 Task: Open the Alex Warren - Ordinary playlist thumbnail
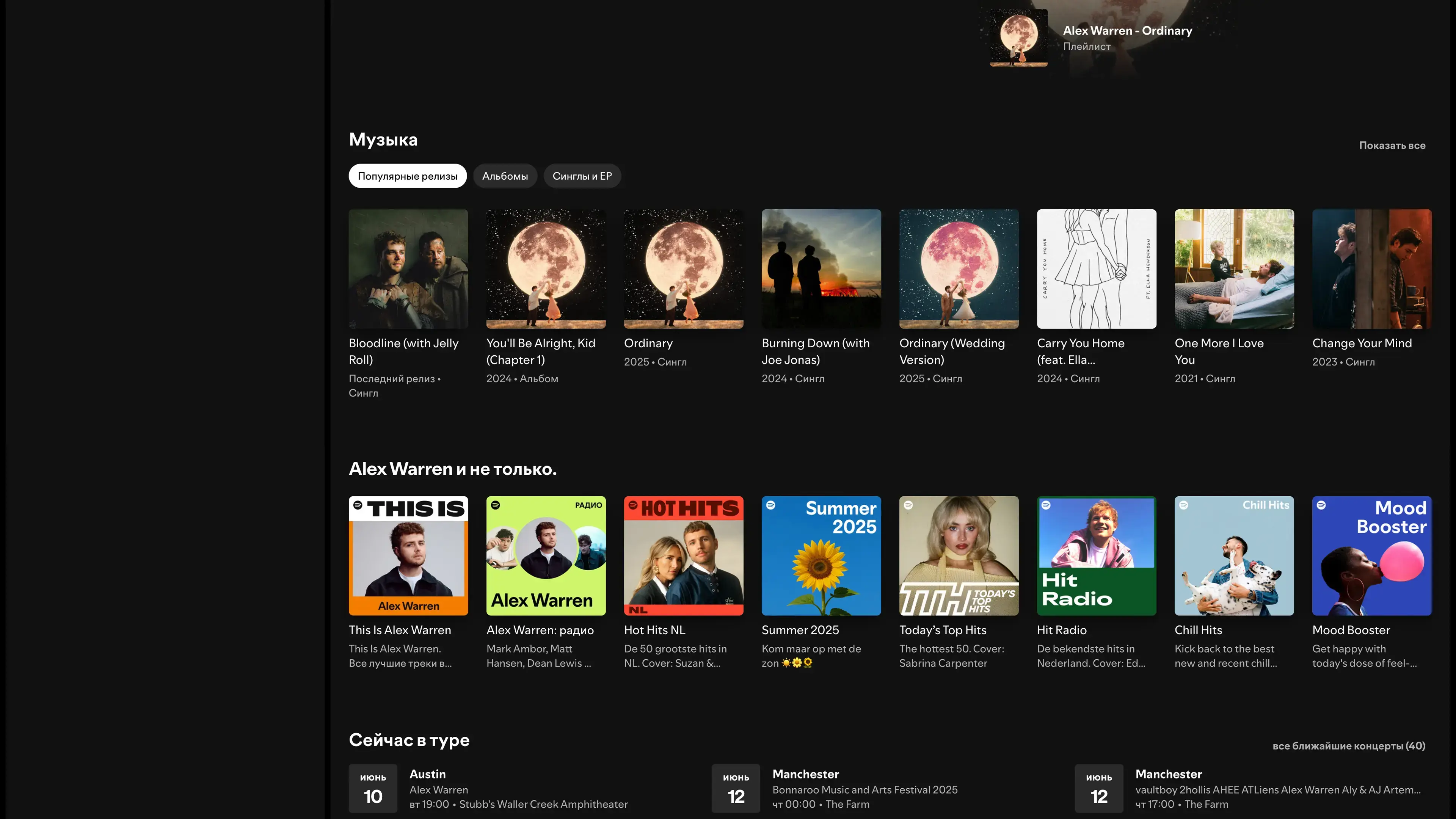tap(1018, 37)
